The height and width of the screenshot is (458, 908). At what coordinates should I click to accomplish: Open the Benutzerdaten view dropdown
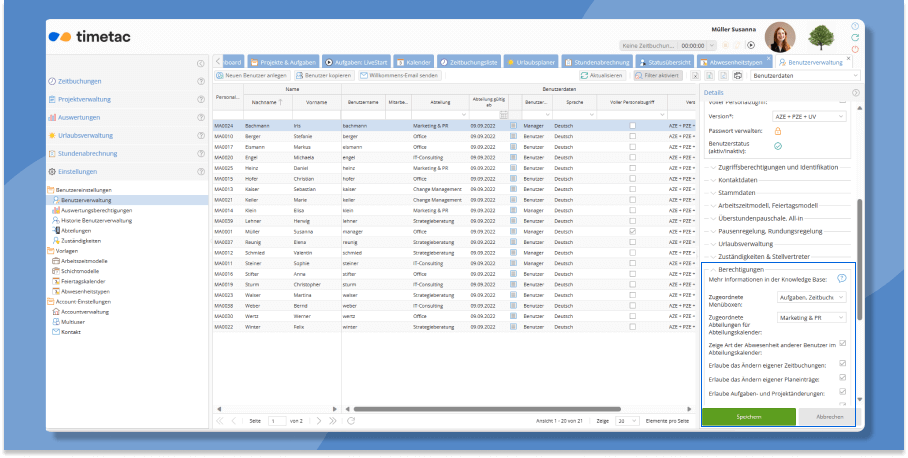(x=802, y=75)
